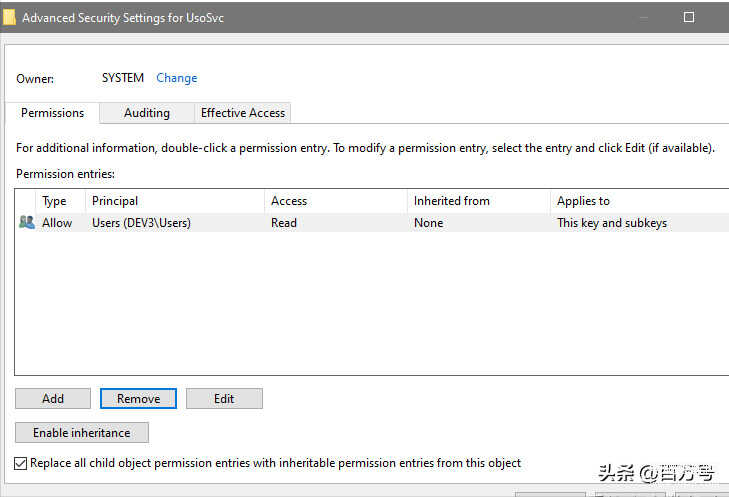Click the Applies to column header
This screenshot has width=729, height=497.
tap(583, 201)
